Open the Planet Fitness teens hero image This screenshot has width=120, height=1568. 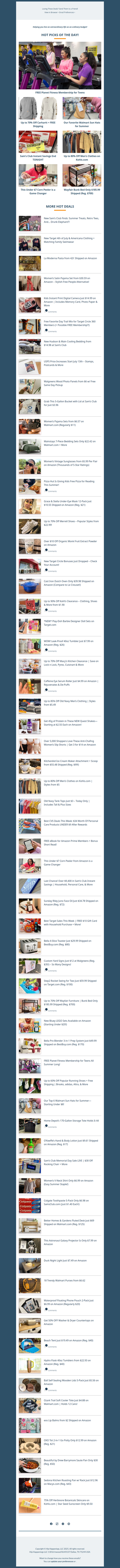(x=60, y=66)
